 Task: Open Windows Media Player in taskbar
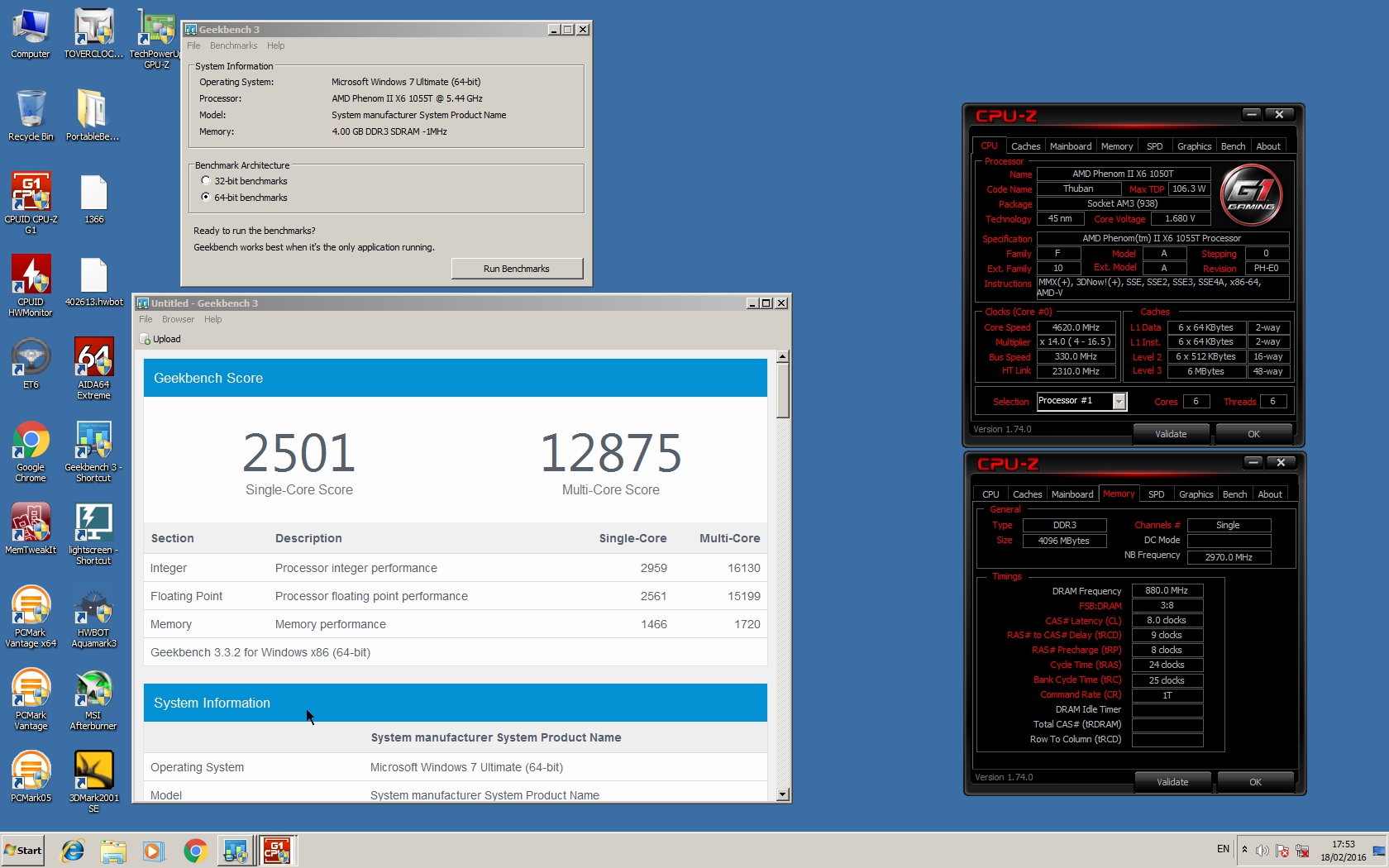pos(154,851)
